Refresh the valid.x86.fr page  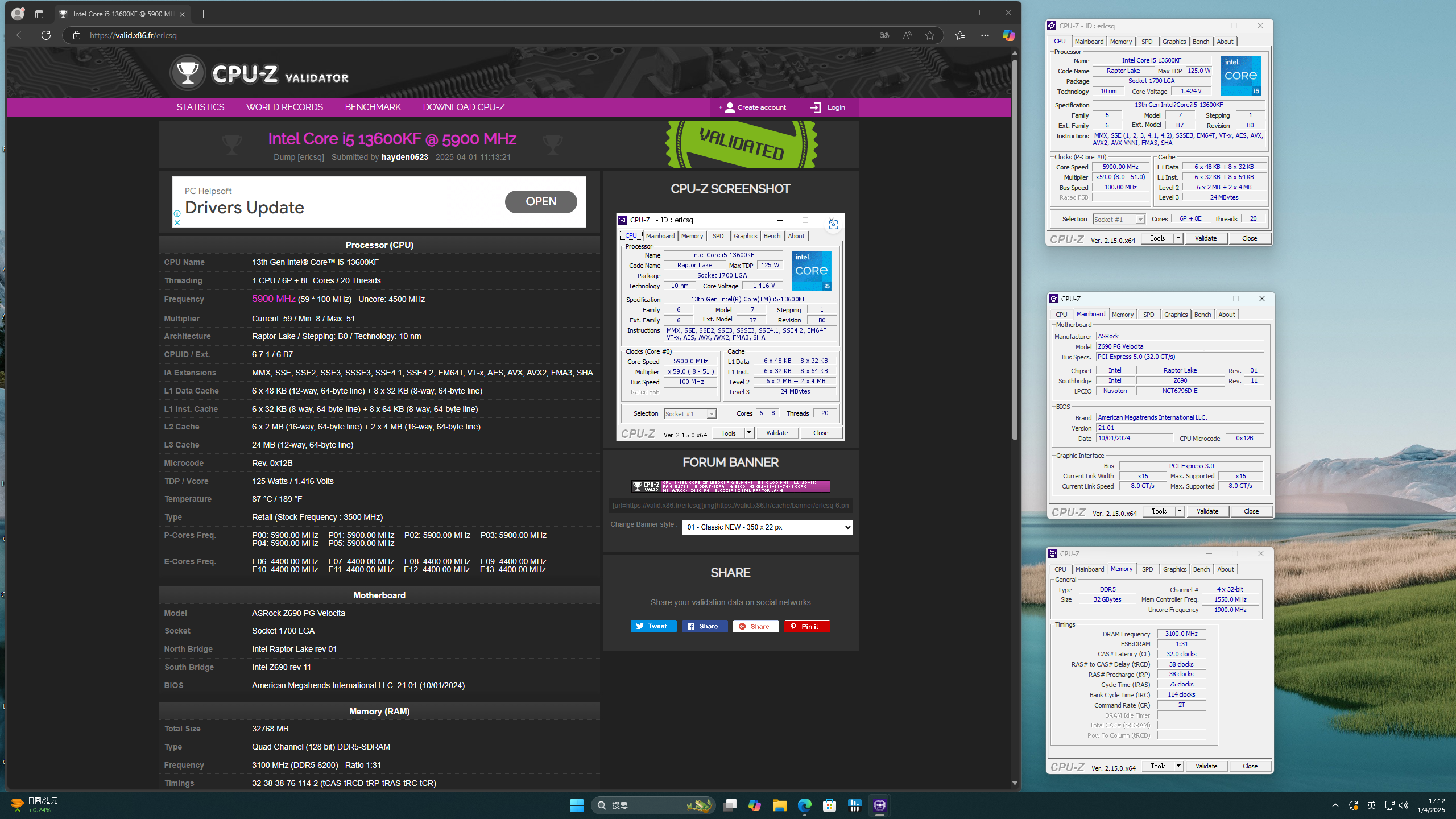46,35
